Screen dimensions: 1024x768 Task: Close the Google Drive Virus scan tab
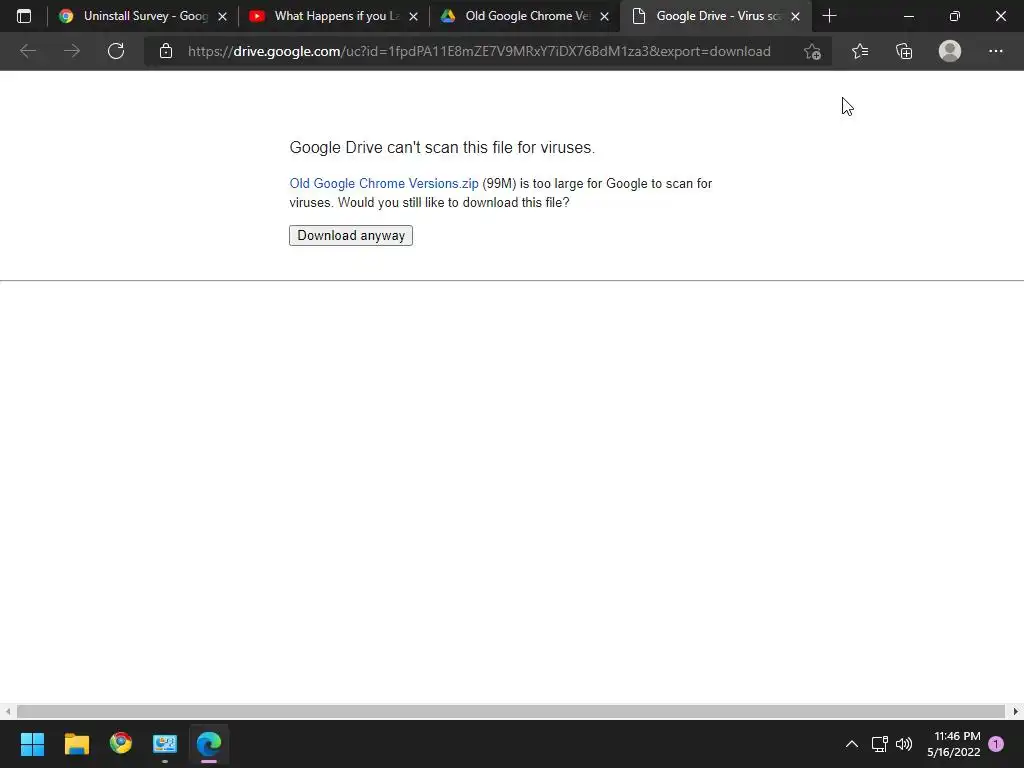(x=795, y=16)
